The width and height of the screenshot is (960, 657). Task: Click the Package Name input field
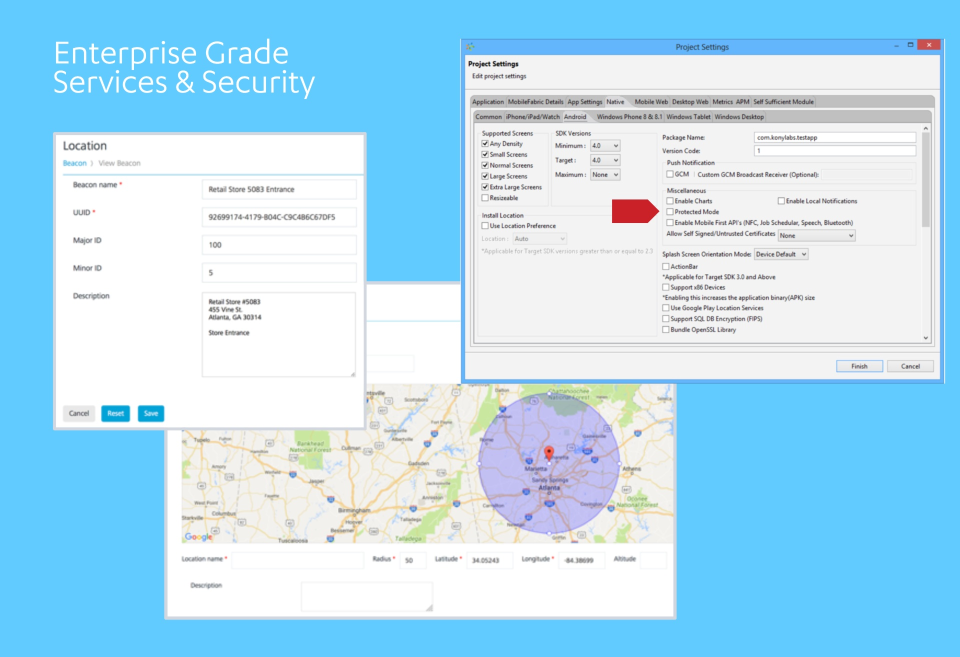pos(834,137)
